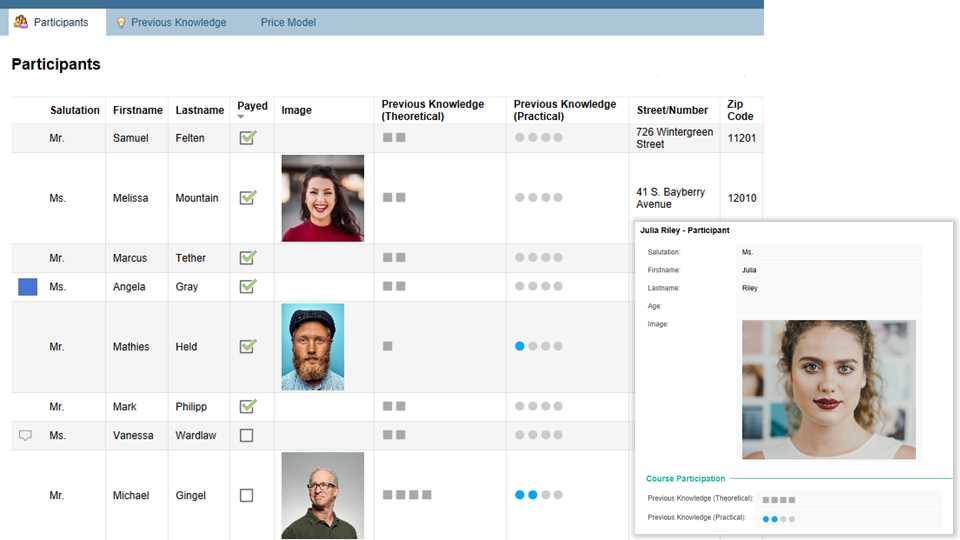
Task: Click the Lastname cell showing Tether
Action: (x=190, y=258)
